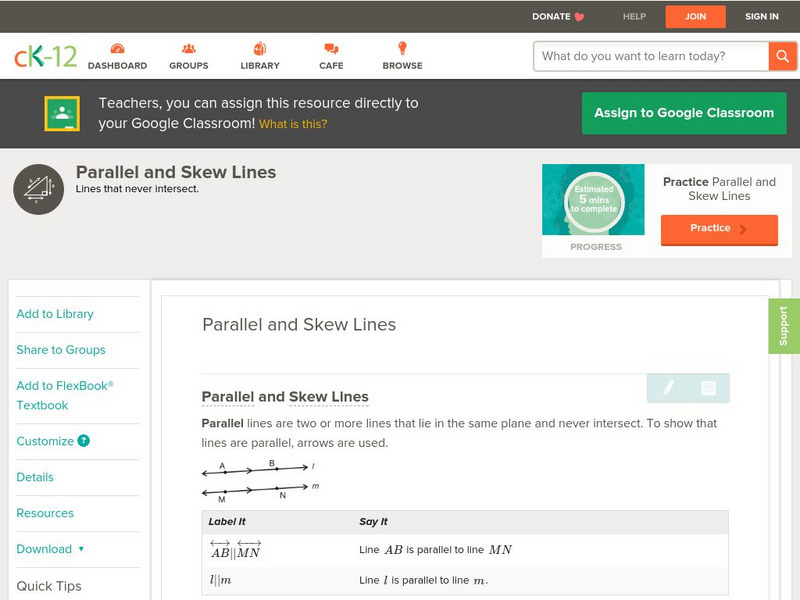This screenshot has height=600, width=800.
Task: Click the CK-12 logo
Action: click(x=45, y=56)
